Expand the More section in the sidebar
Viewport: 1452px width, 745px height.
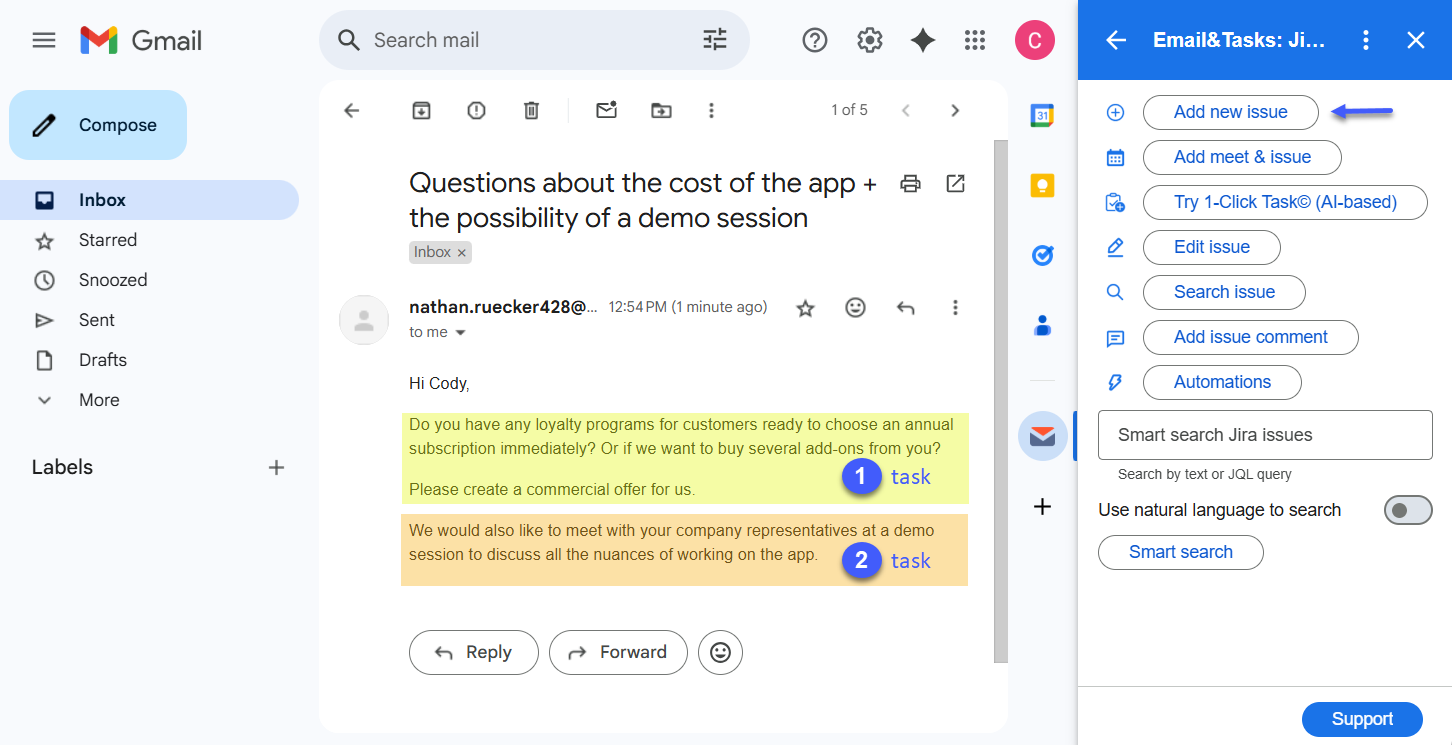point(98,400)
